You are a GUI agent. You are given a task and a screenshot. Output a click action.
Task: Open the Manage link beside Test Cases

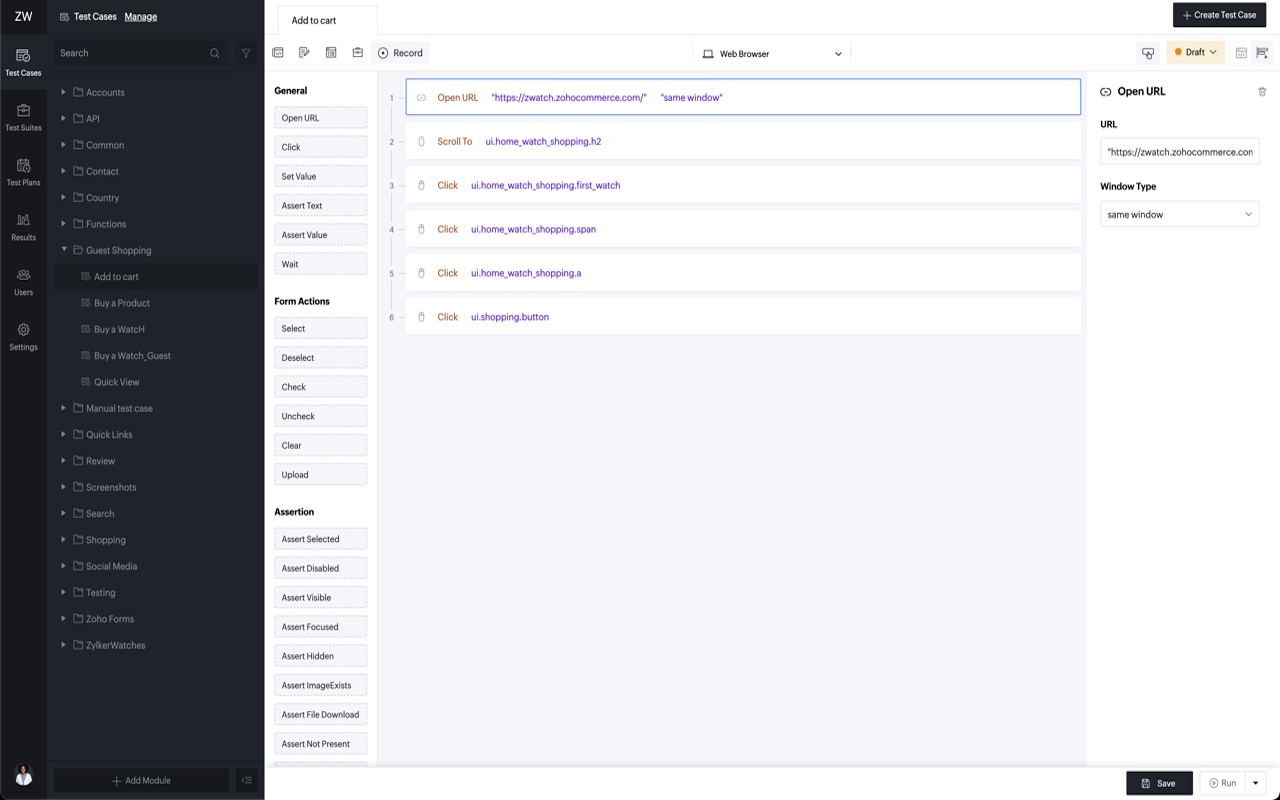click(x=140, y=16)
